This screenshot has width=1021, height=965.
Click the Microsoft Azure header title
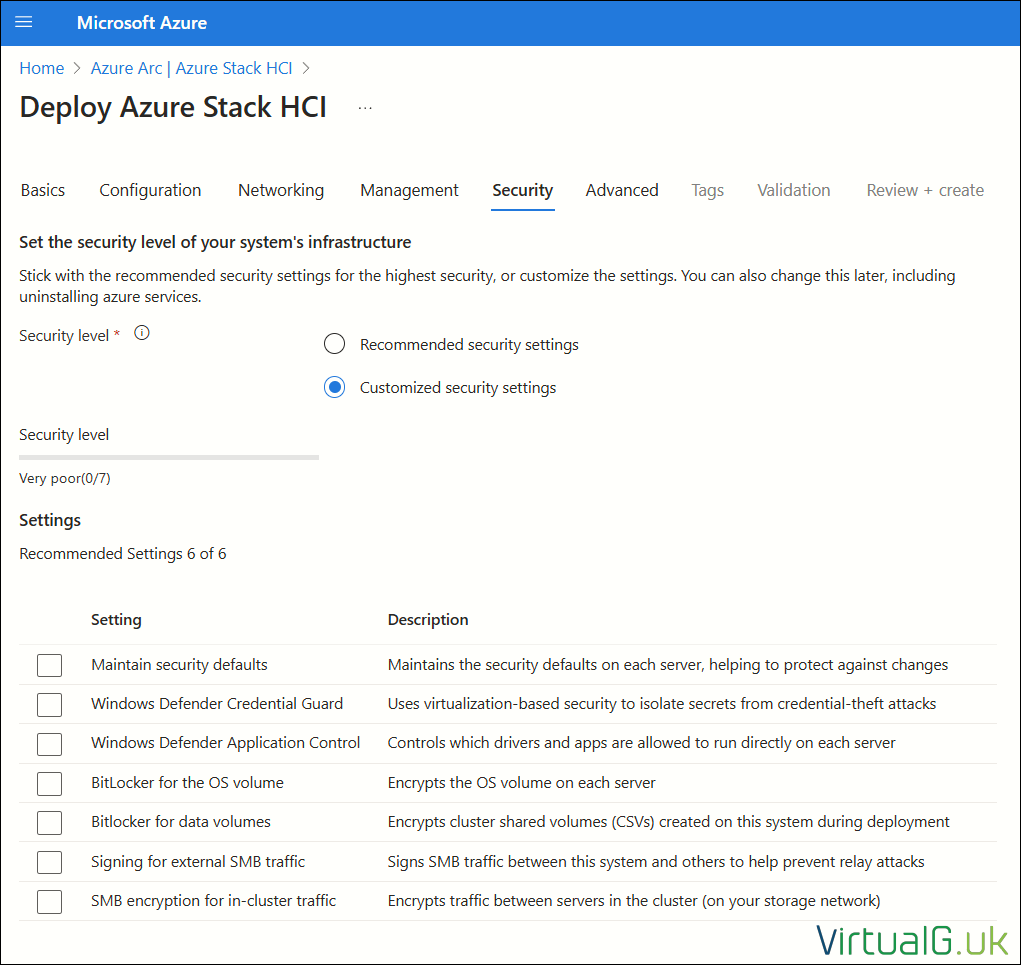pos(142,23)
